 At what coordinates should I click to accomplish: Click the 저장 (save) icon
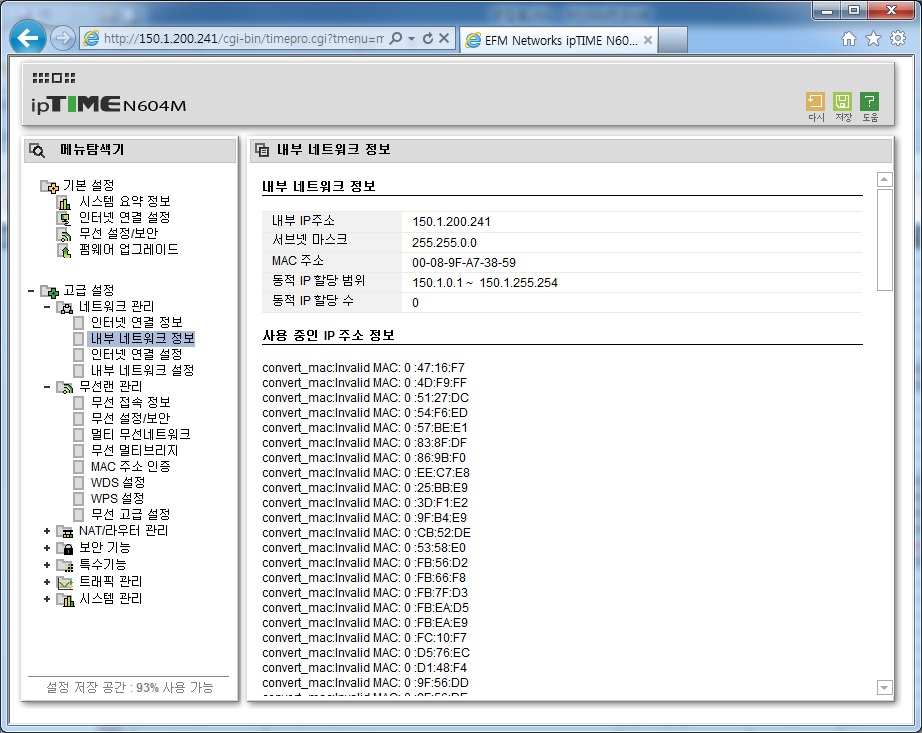[x=843, y=102]
